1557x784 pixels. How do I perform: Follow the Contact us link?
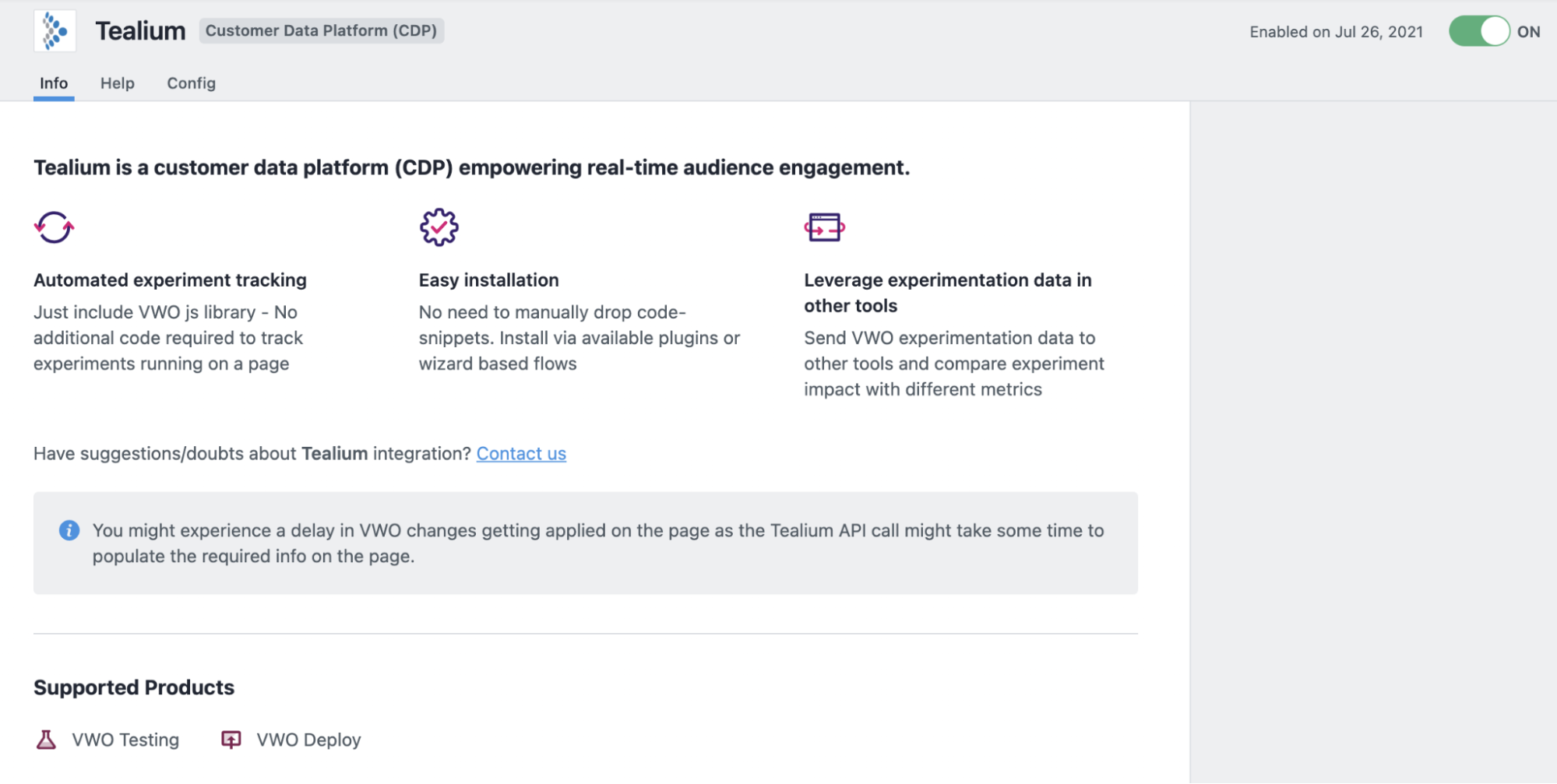(521, 453)
